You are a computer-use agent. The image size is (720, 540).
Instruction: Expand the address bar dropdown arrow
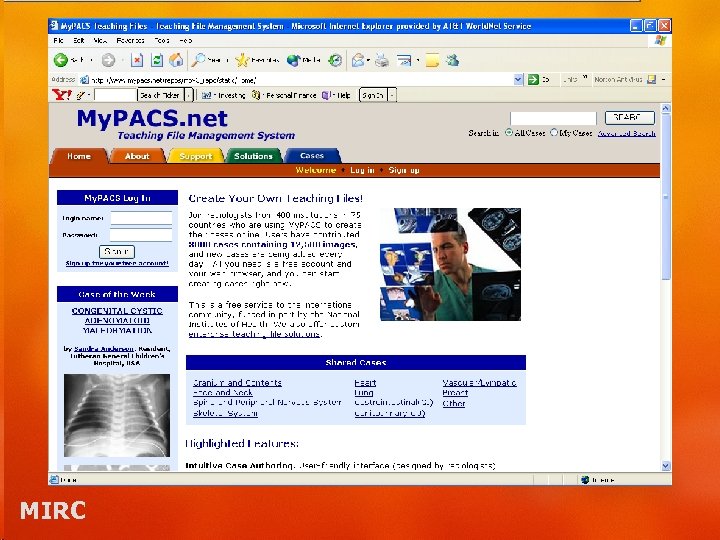click(518, 79)
